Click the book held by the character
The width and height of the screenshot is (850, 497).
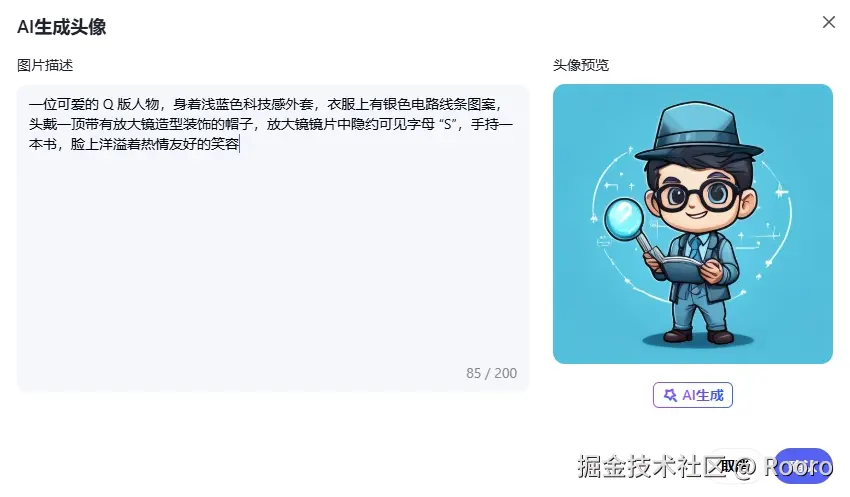click(x=680, y=268)
